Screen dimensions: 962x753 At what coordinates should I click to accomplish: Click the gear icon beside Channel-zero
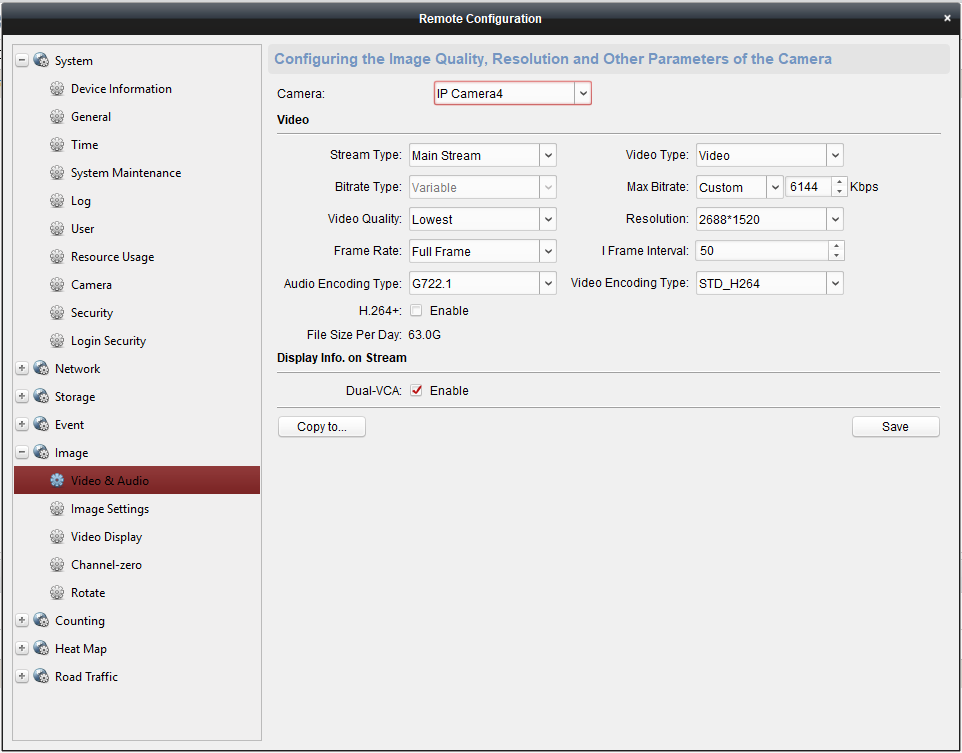point(57,565)
